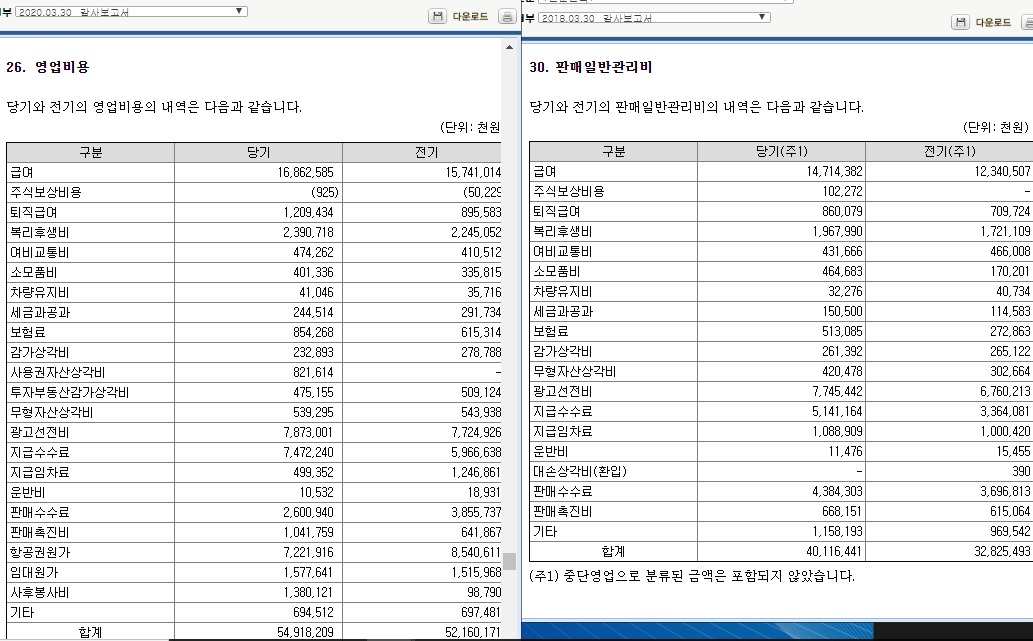Click the 당기(주1) column header
The height and width of the screenshot is (641, 1033).
pyautogui.click(x=781, y=152)
